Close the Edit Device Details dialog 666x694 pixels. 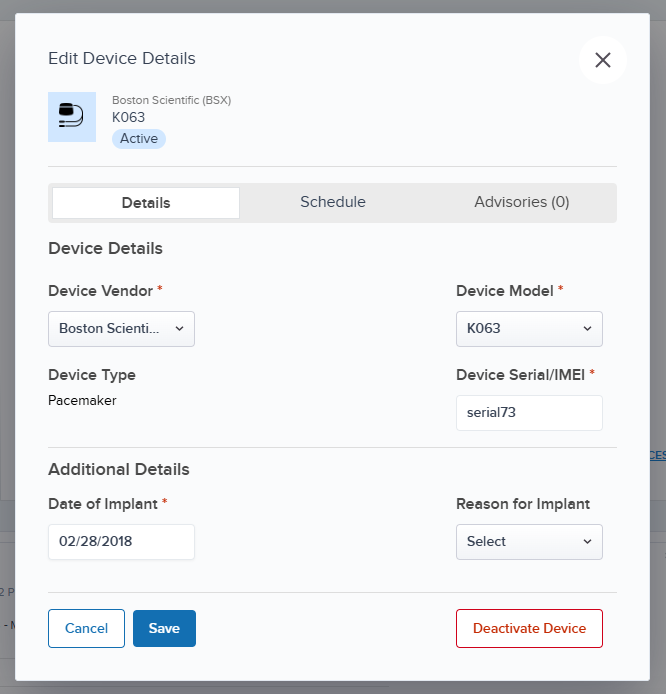pos(602,60)
